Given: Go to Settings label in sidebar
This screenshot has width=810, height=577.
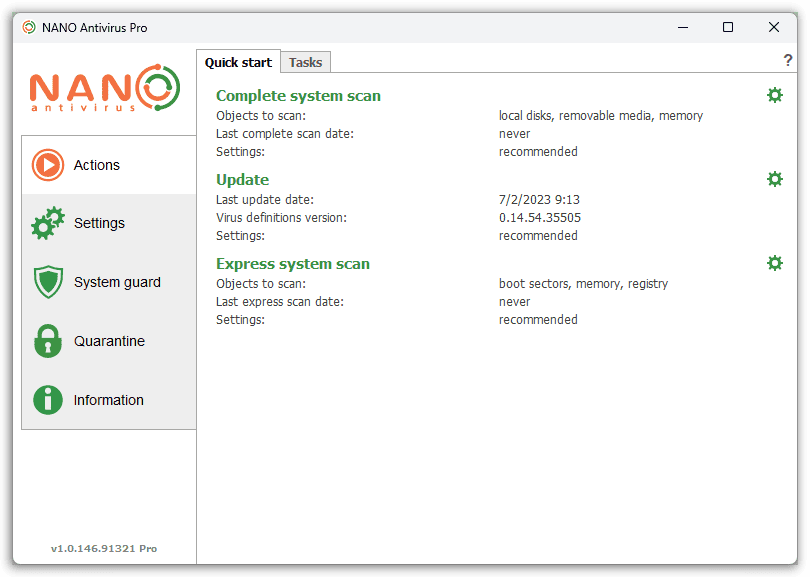Looking at the screenshot, I should [x=99, y=223].
